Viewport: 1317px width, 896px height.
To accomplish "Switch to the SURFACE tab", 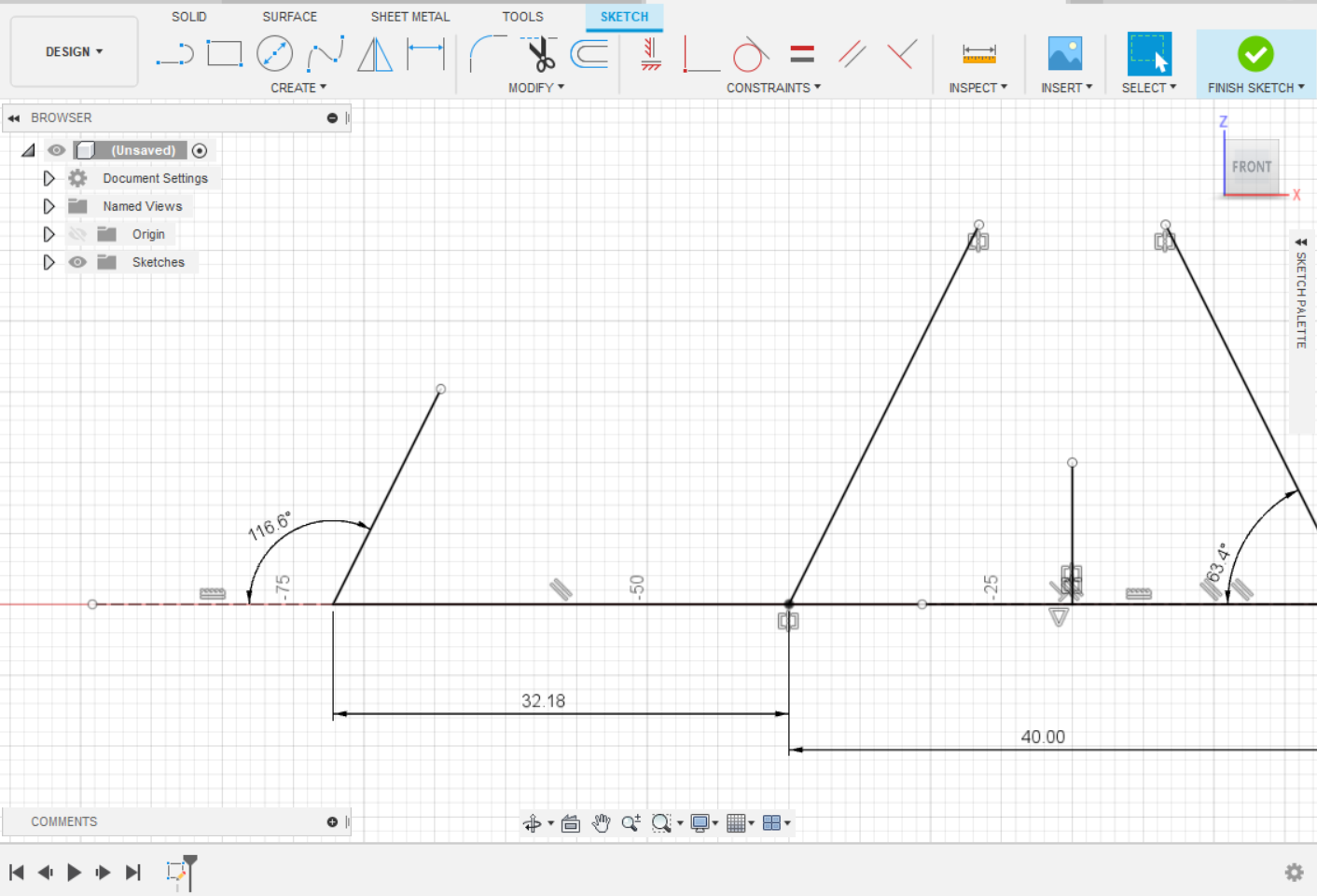I will tap(289, 17).
